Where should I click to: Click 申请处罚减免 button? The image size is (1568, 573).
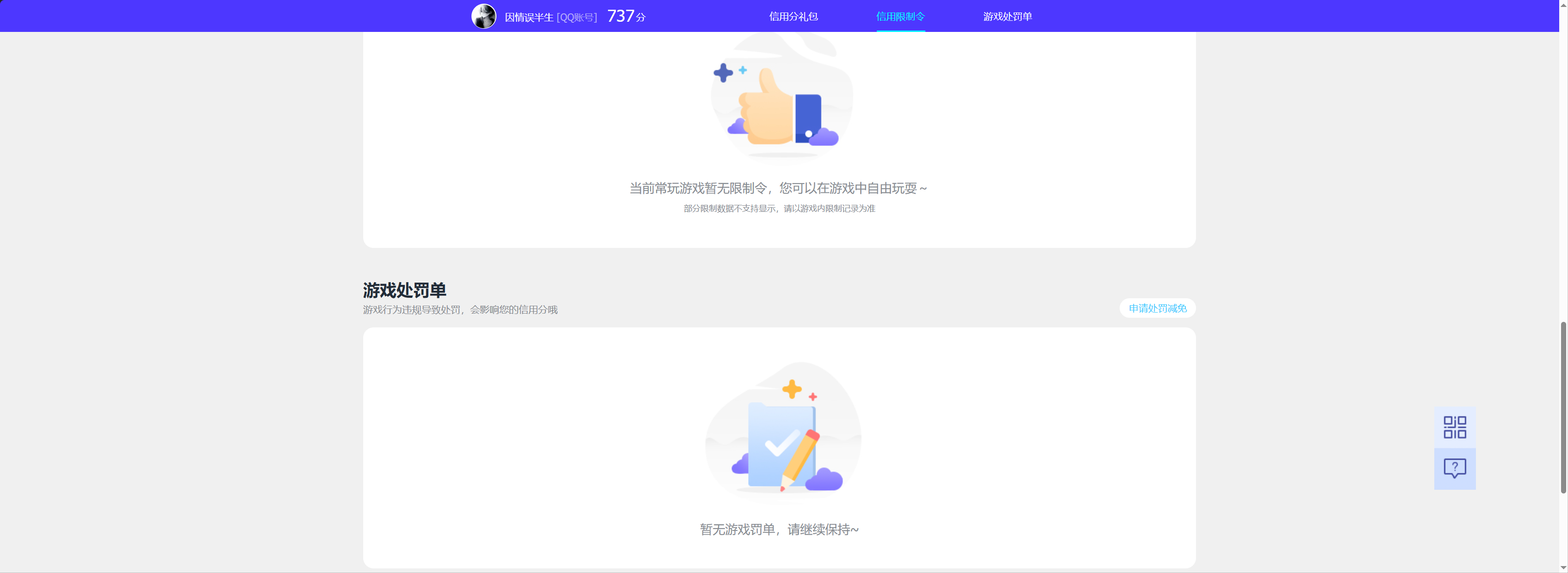pyautogui.click(x=1157, y=308)
